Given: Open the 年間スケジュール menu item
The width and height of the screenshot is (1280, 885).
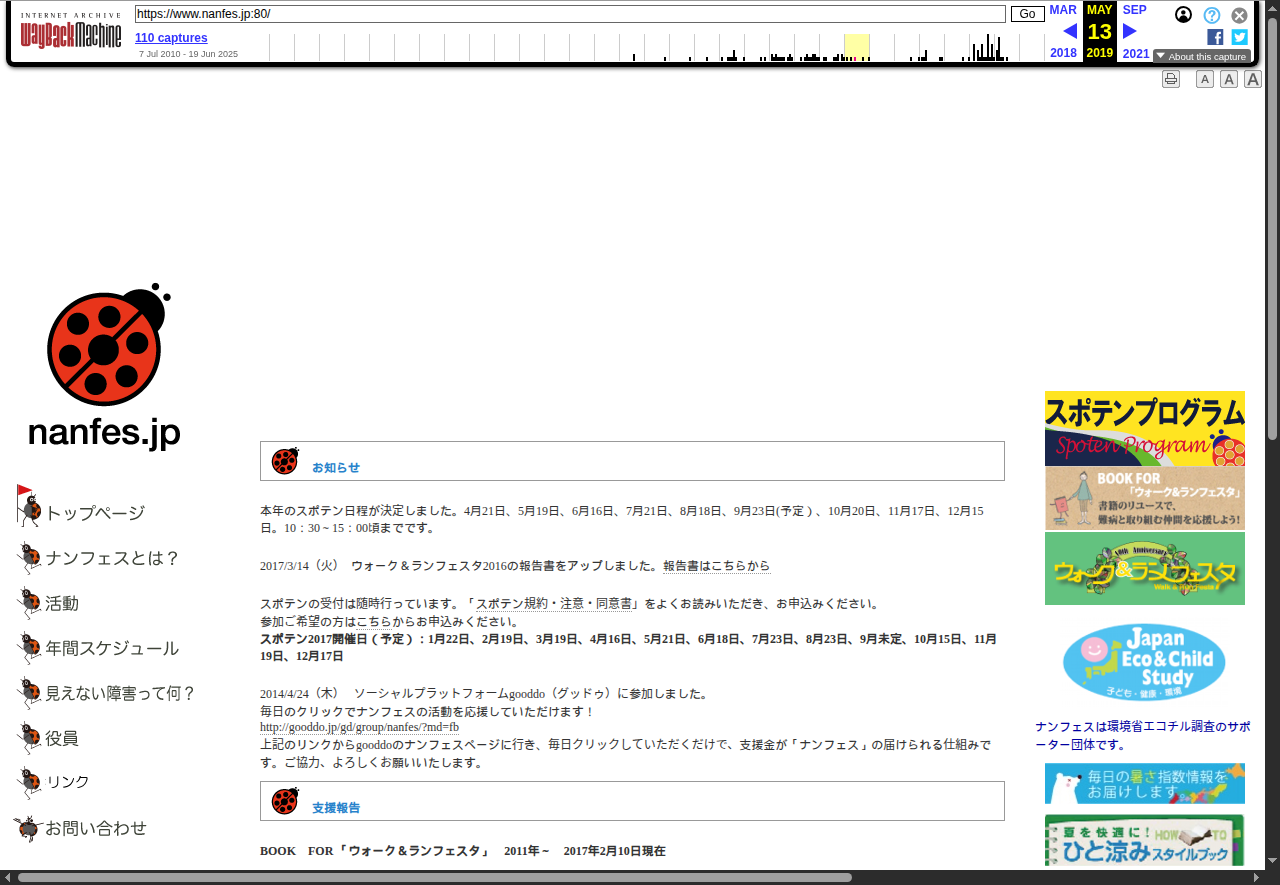Looking at the screenshot, I should tap(111, 648).
